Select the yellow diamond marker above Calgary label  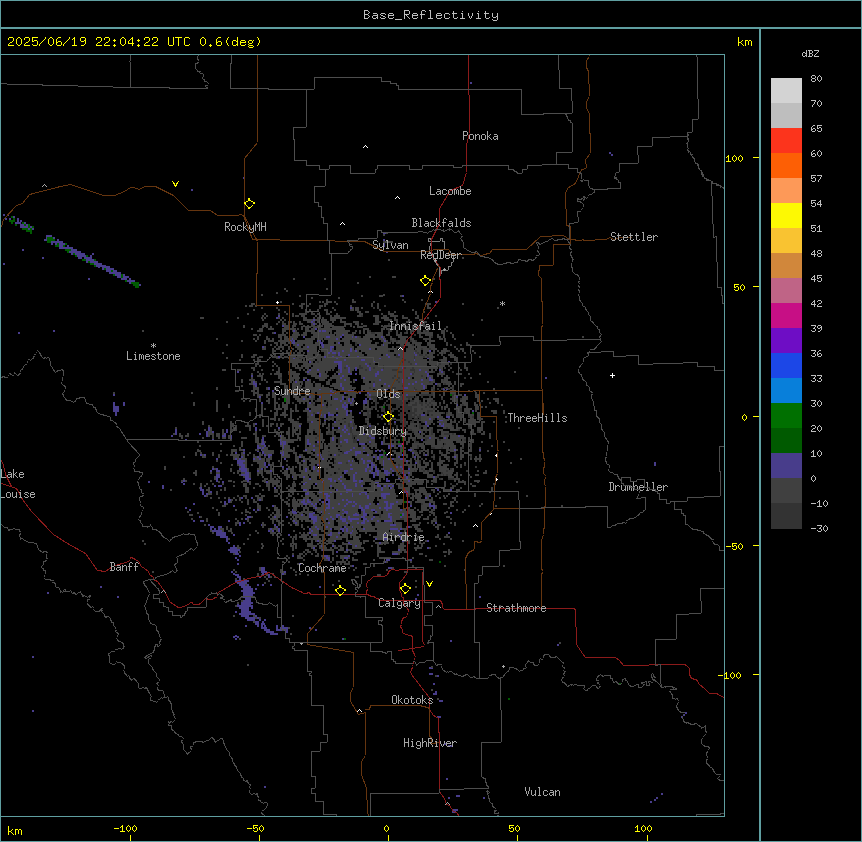click(x=405, y=589)
